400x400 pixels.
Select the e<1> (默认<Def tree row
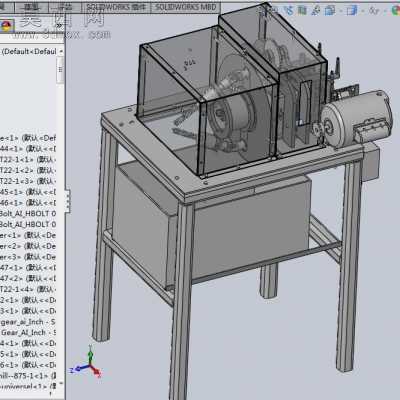click(28, 138)
